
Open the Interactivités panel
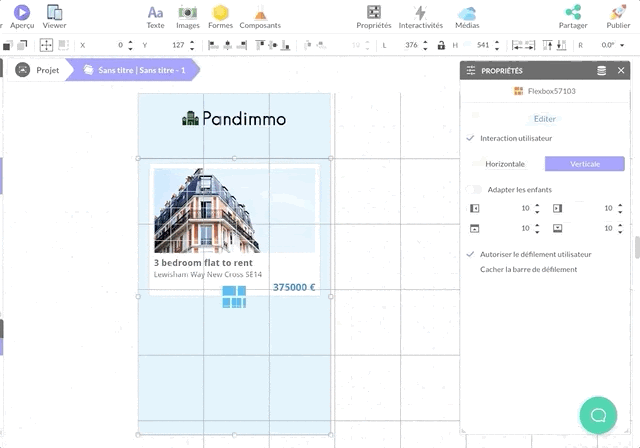pos(420,15)
